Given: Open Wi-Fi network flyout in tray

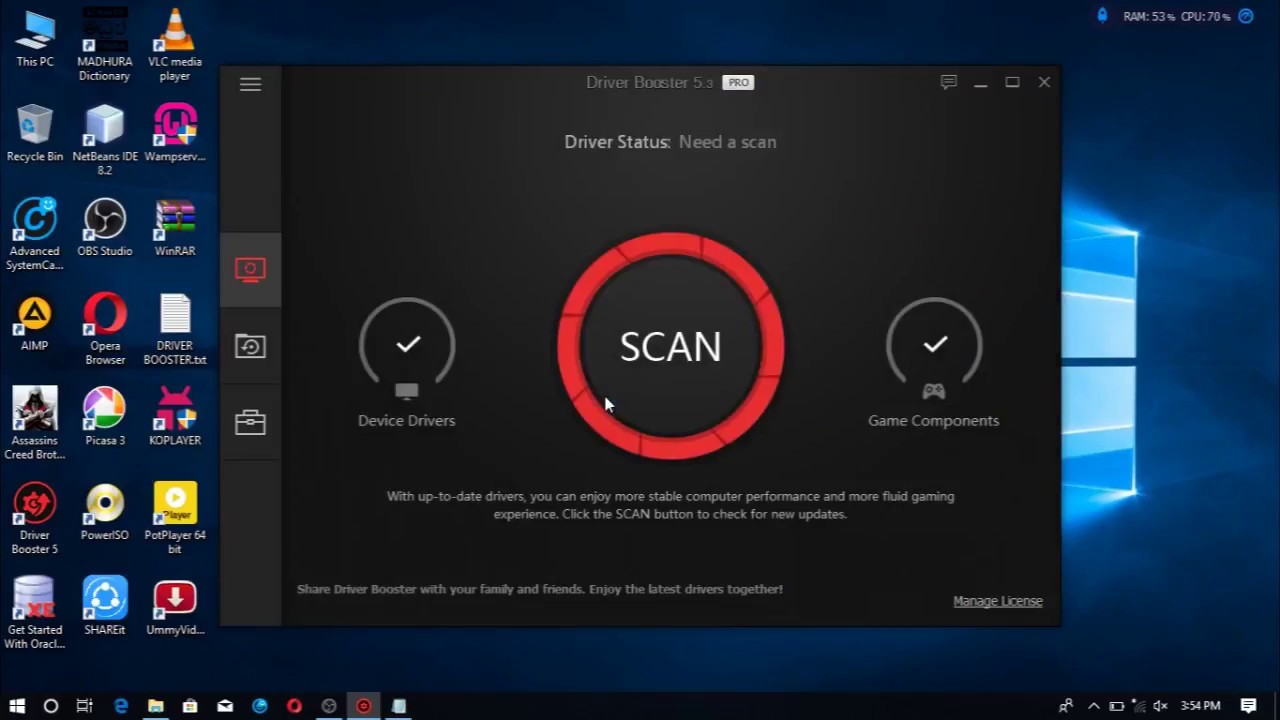Looking at the screenshot, I should 1138,706.
